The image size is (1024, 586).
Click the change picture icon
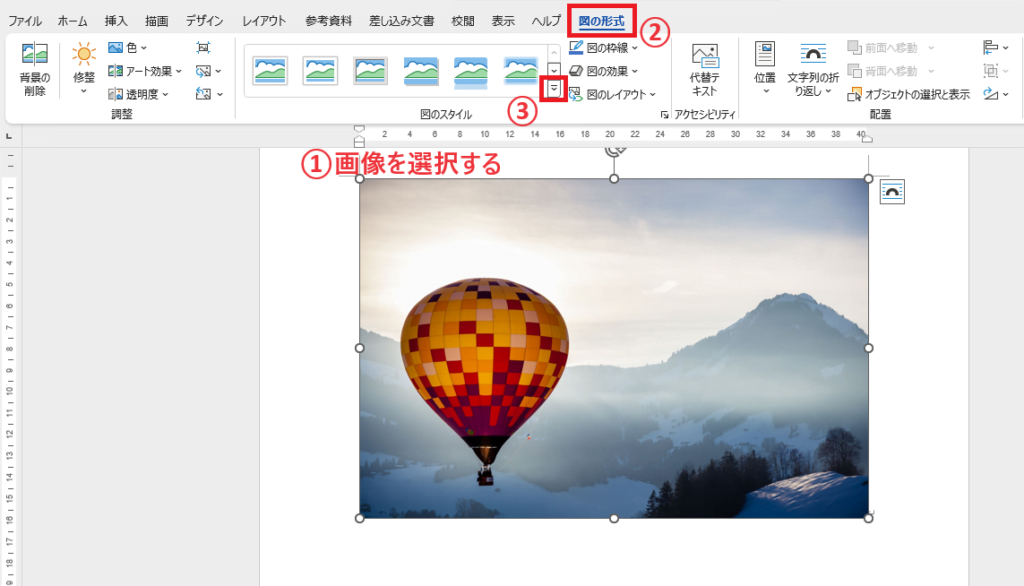tap(203, 71)
